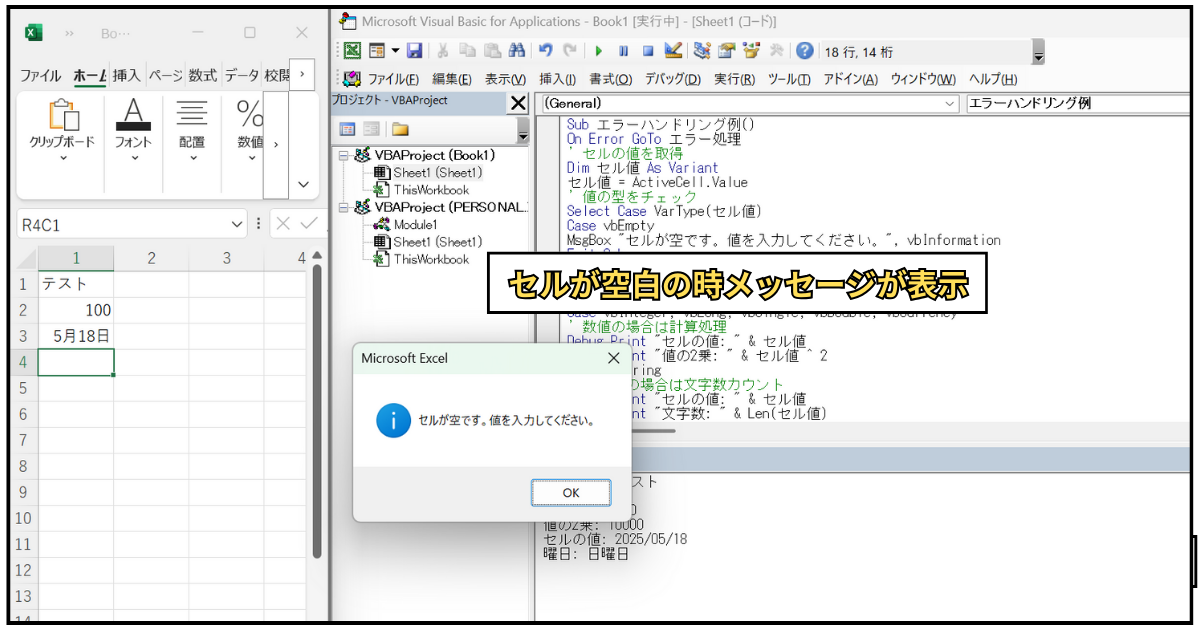The width and height of the screenshot is (1200, 630).
Task: Open the Project Explorer toolbar icon
Action: tap(701, 51)
